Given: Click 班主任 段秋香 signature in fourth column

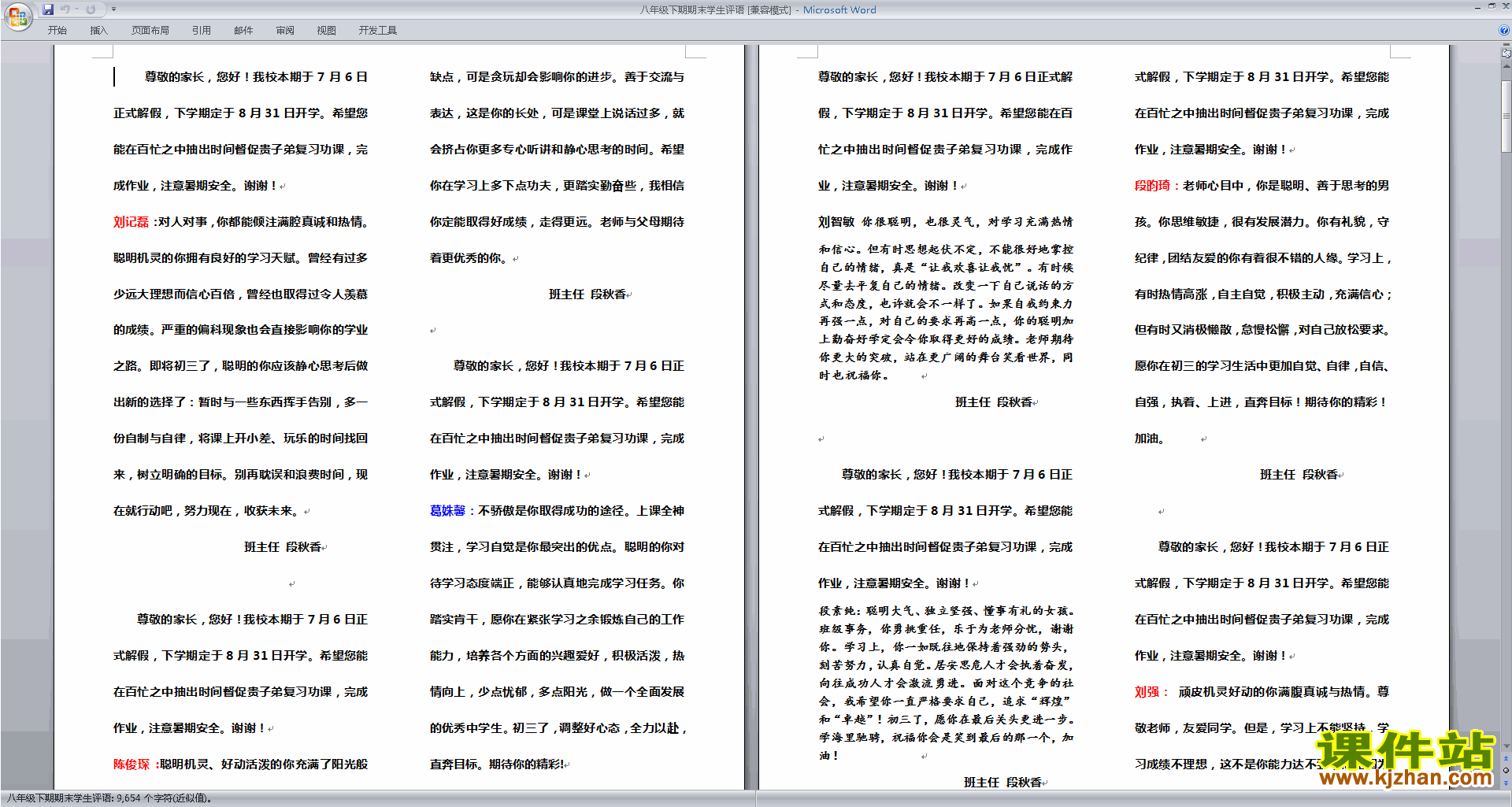Looking at the screenshot, I should 1299,475.
